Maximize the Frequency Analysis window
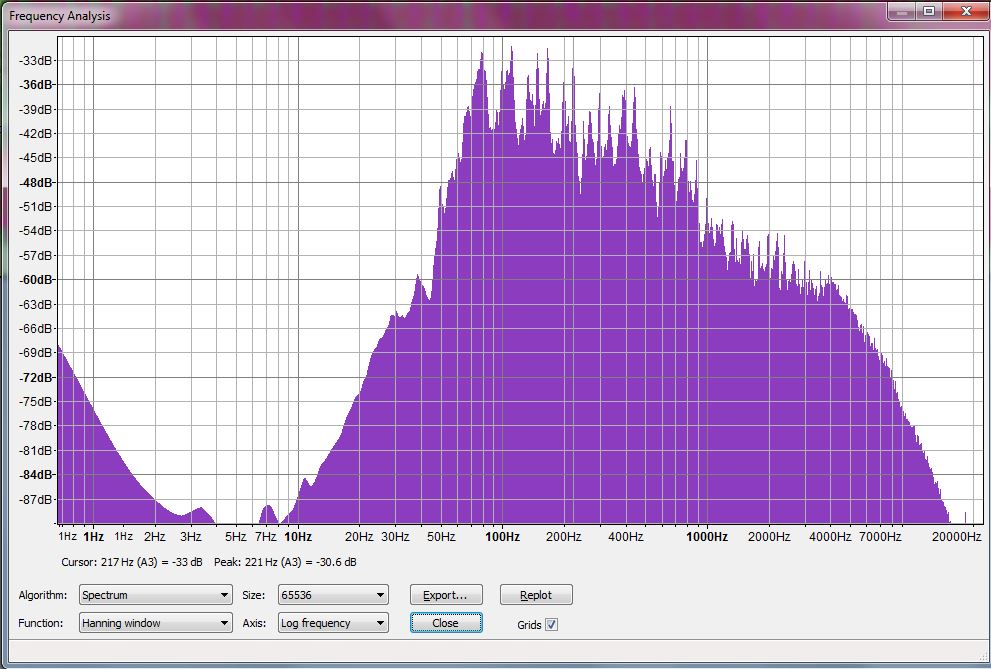The height and width of the screenshot is (669, 991). pos(929,11)
